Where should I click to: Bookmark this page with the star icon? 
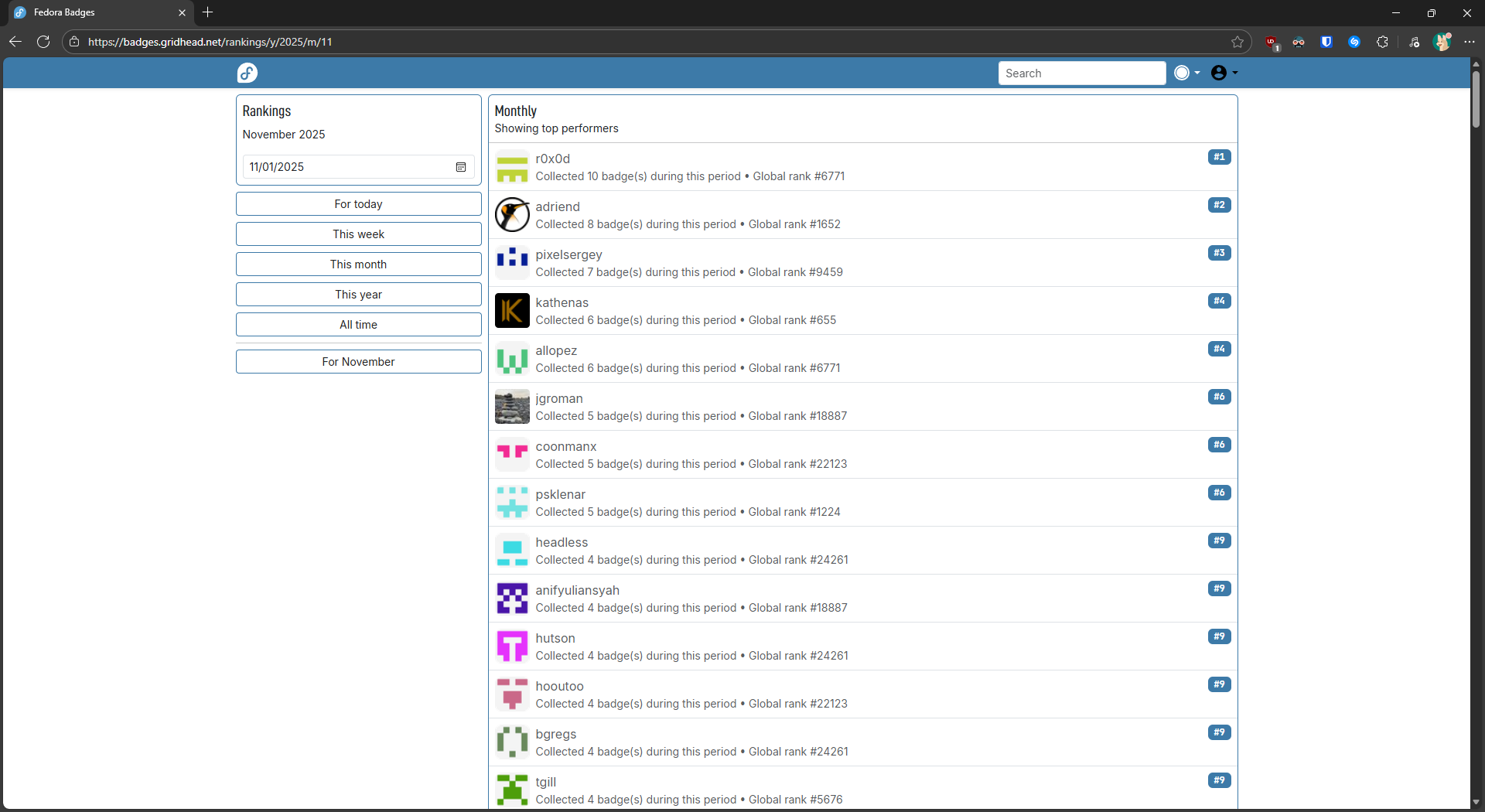click(x=1237, y=42)
